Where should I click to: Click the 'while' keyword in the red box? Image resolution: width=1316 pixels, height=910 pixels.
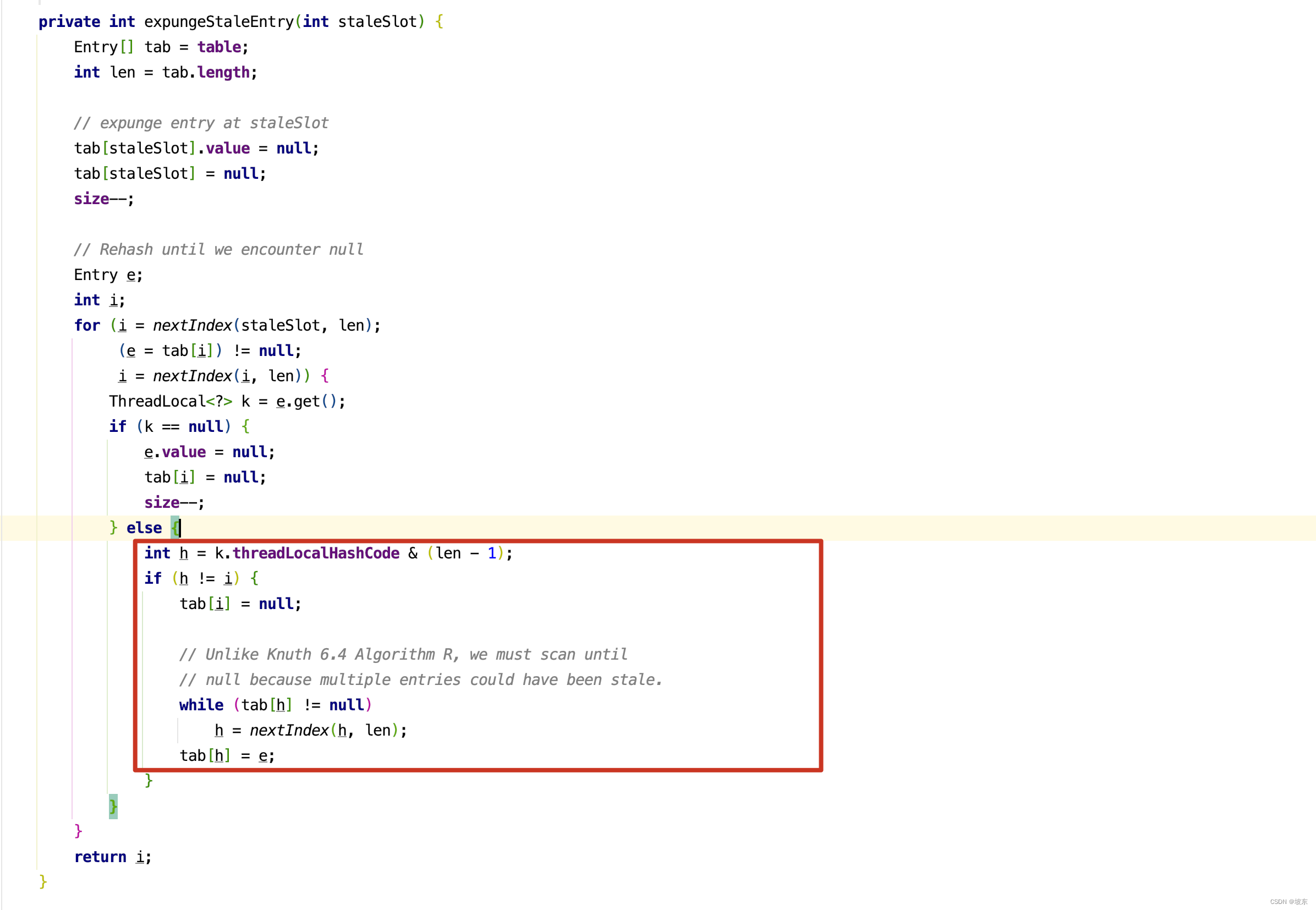[201, 705]
